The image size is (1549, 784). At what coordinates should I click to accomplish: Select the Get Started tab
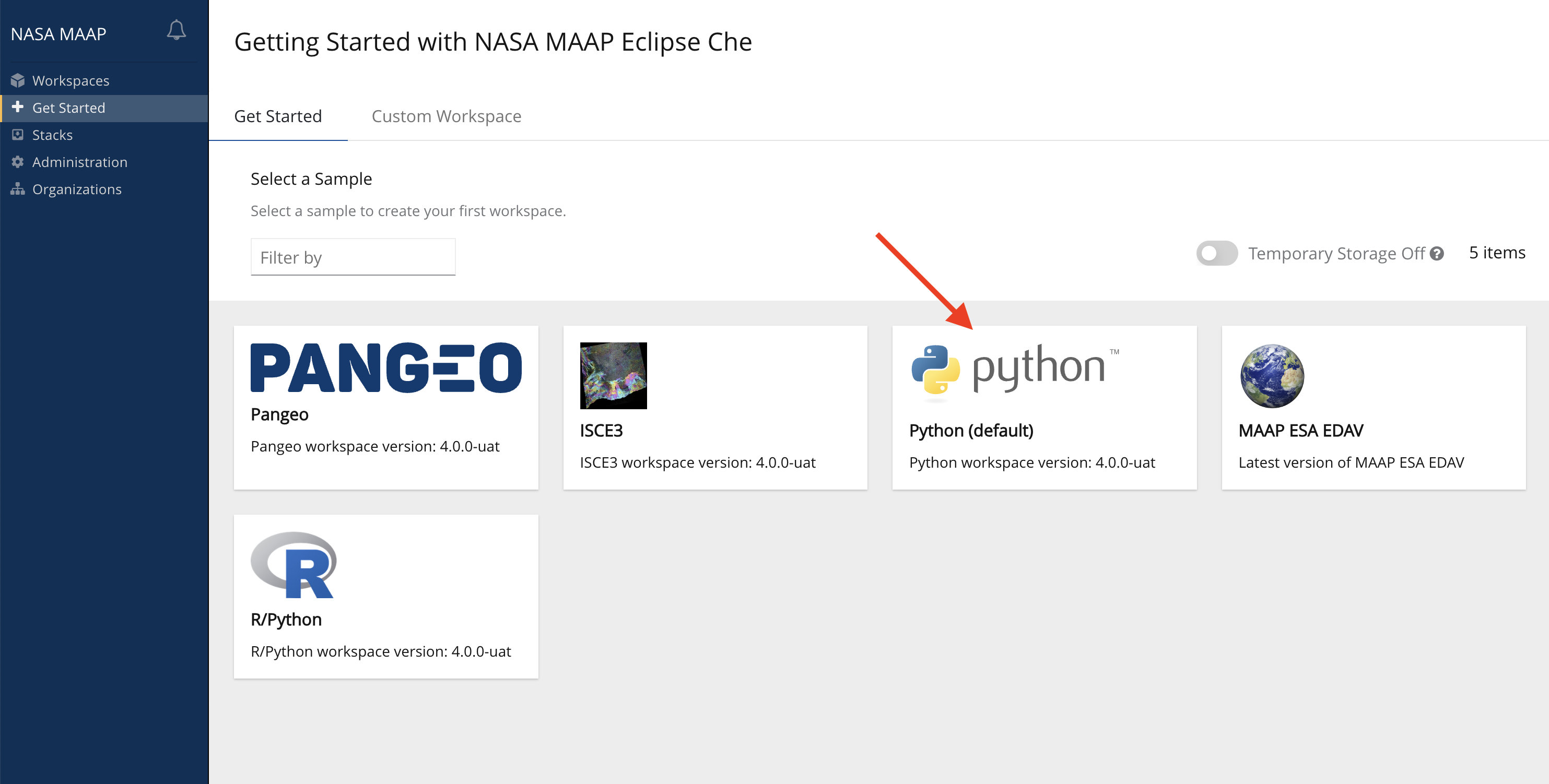point(278,116)
